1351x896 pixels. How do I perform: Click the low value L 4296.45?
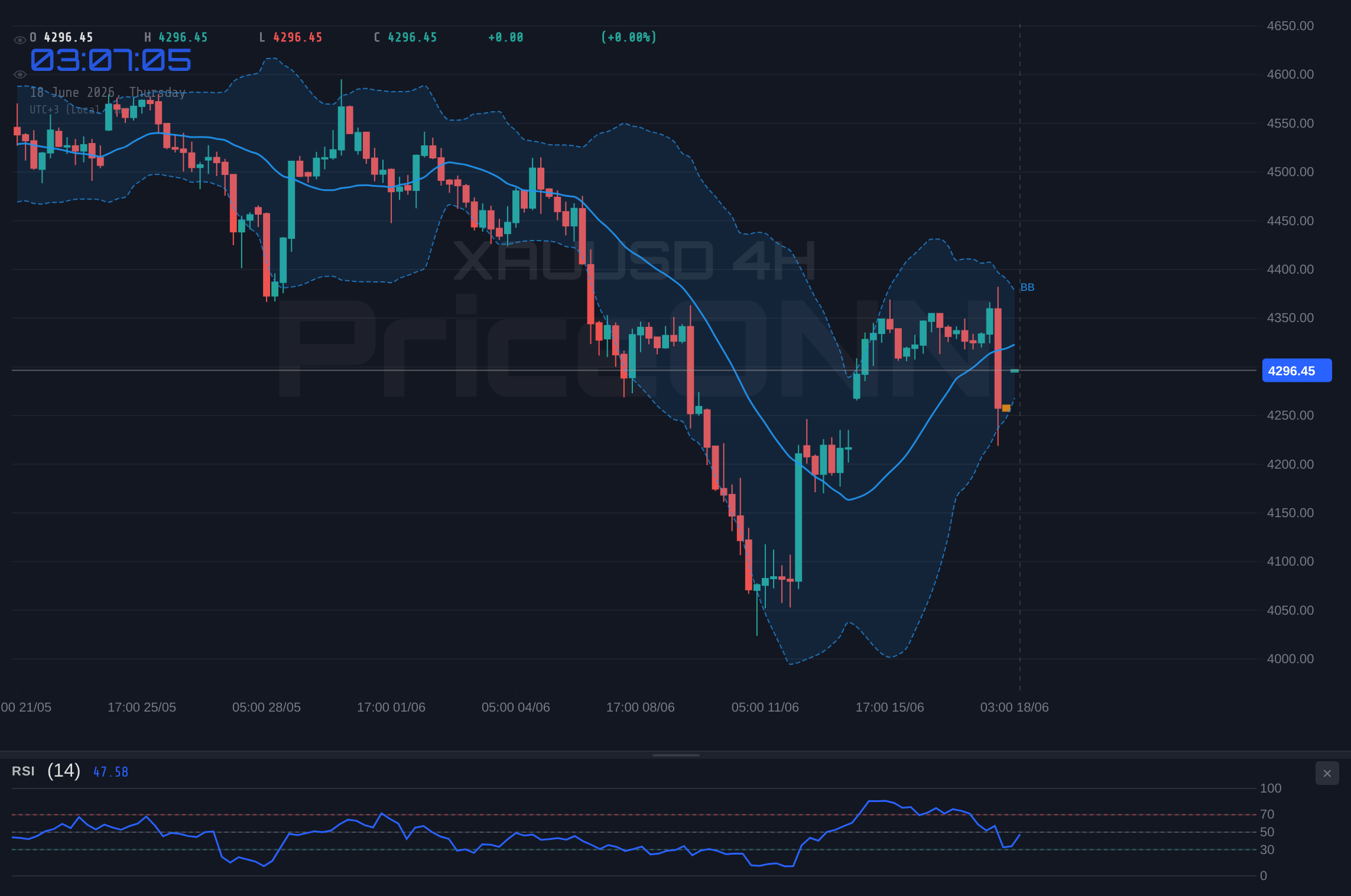point(291,37)
